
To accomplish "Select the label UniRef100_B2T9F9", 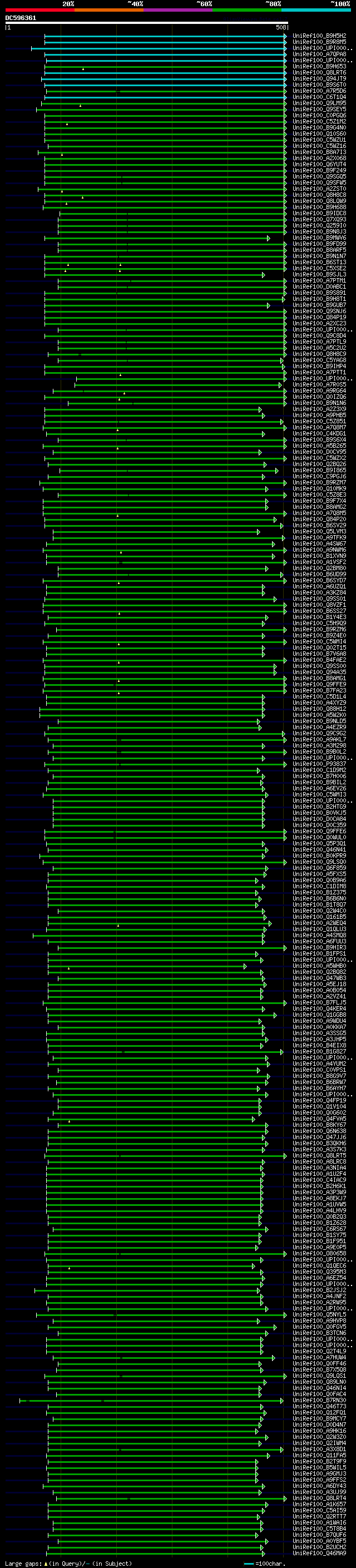I will pos(319,1461).
